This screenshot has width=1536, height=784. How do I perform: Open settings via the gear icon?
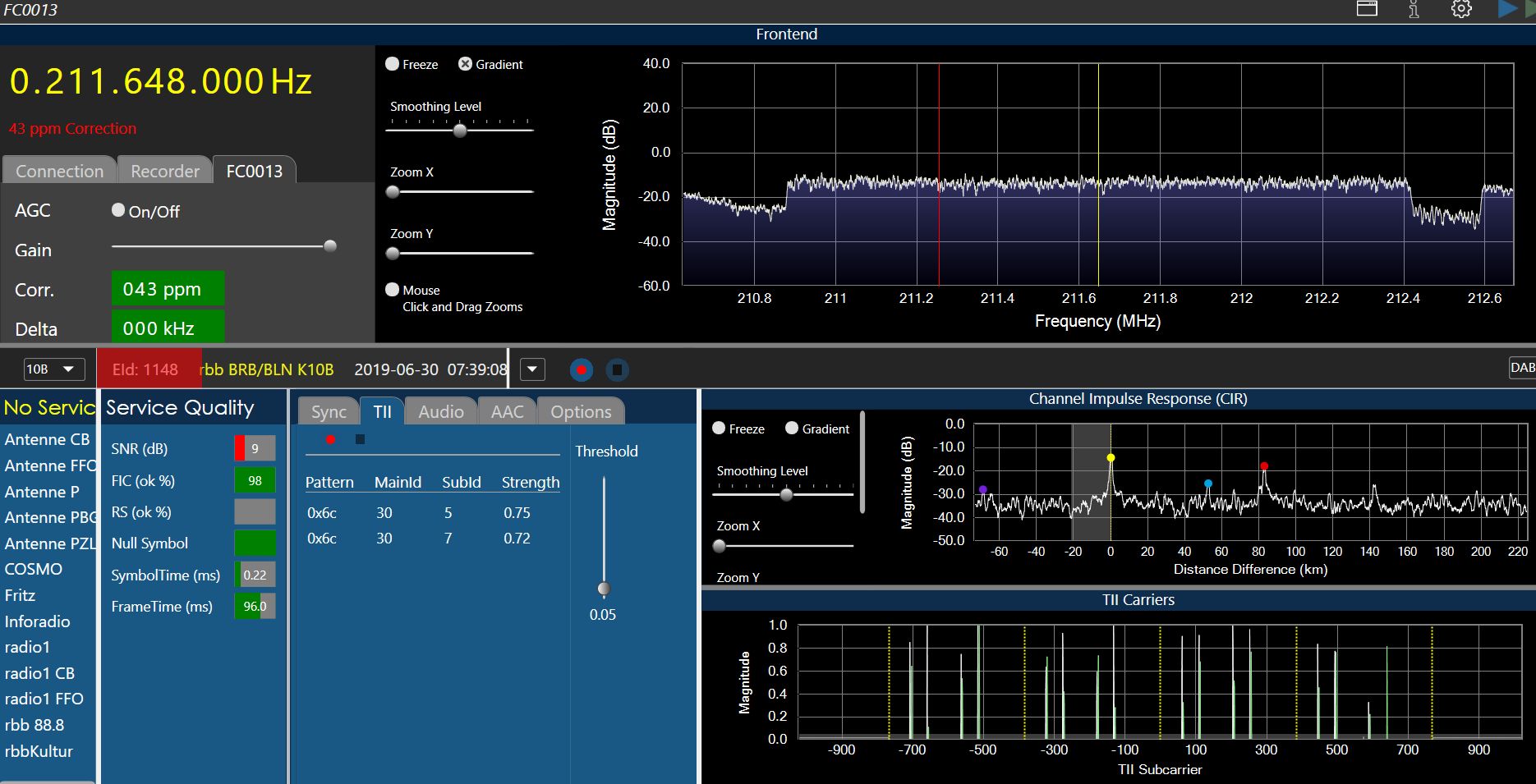pyautogui.click(x=1461, y=9)
